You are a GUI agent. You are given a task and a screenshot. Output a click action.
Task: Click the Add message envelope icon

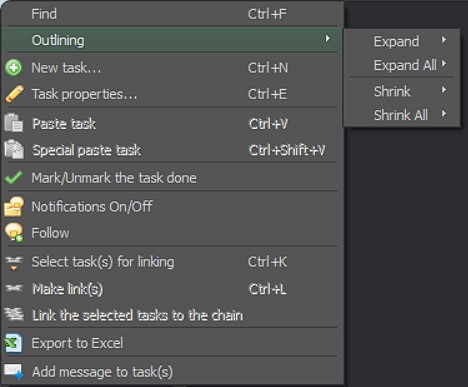(x=14, y=371)
